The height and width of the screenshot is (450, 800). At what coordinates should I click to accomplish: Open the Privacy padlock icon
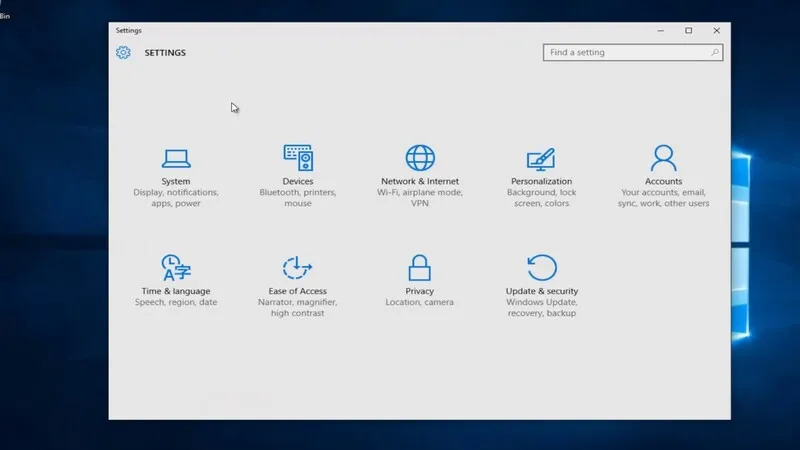pos(419,268)
